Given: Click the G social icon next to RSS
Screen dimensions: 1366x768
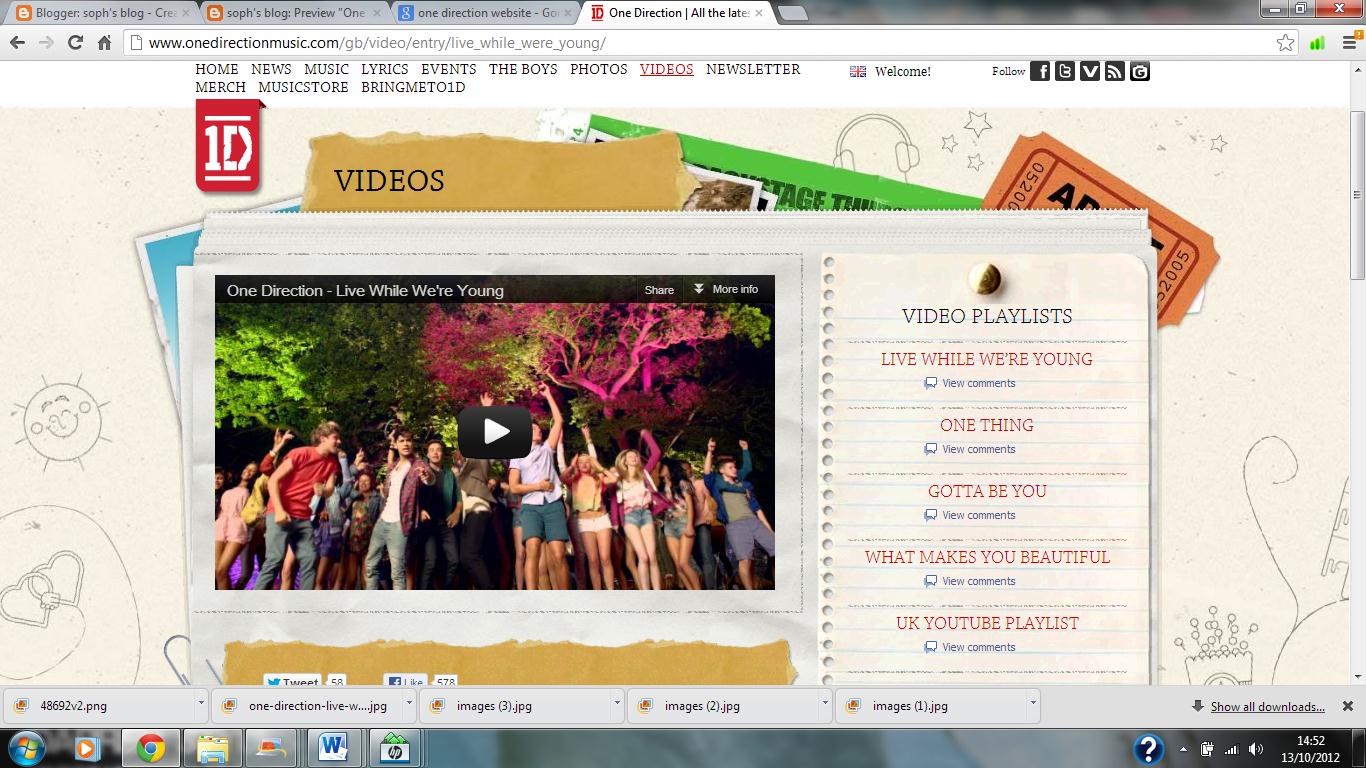Looking at the screenshot, I should [x=1139, y=71].
